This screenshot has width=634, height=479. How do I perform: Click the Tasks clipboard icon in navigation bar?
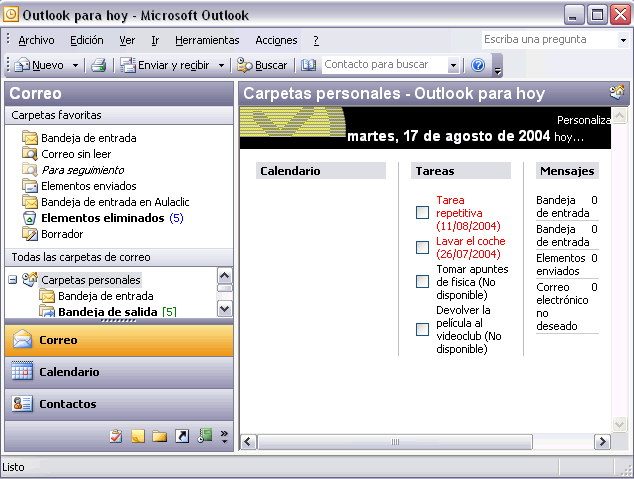(116, 436)
